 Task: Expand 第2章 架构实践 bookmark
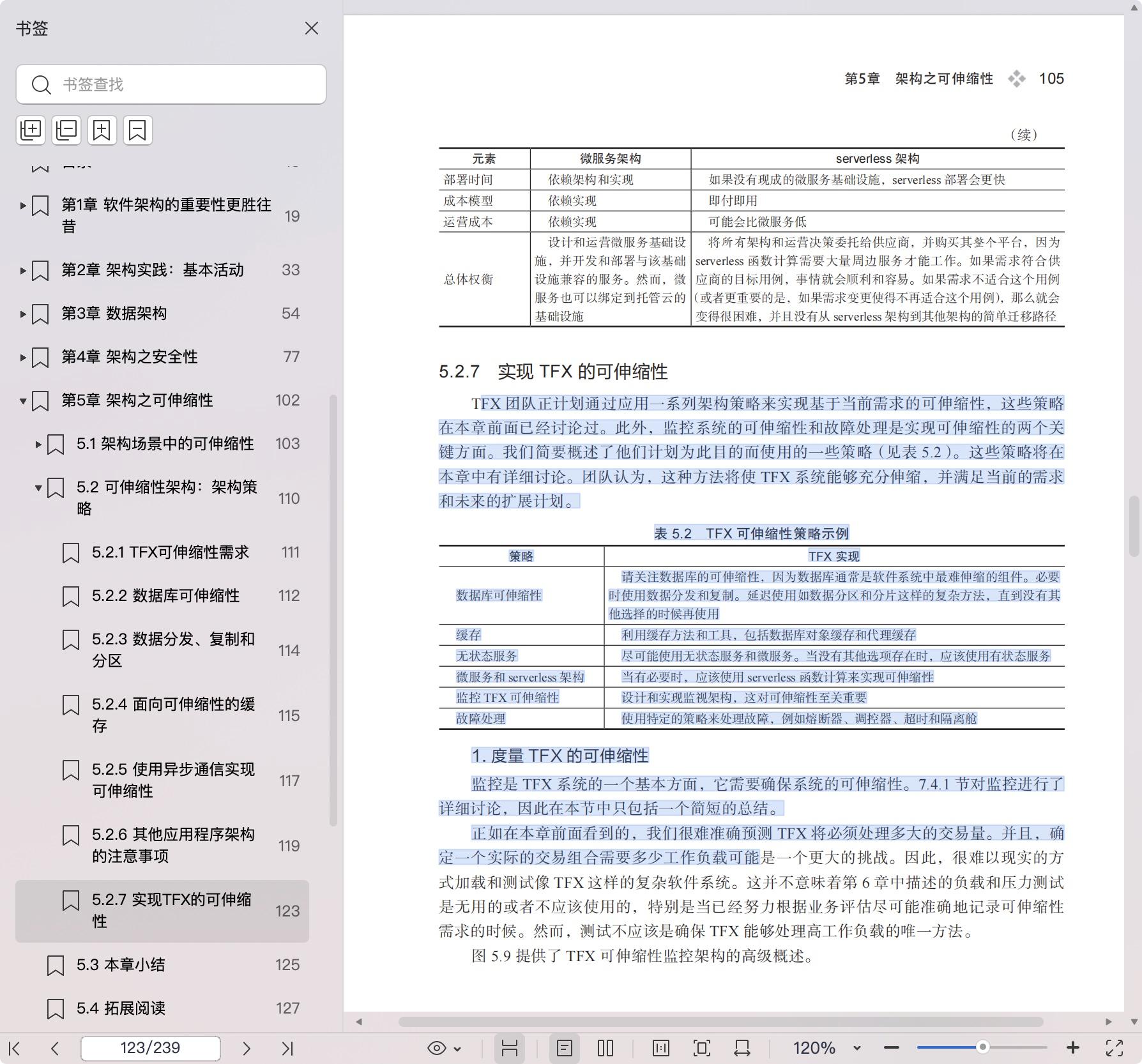[x=22, y=270]
